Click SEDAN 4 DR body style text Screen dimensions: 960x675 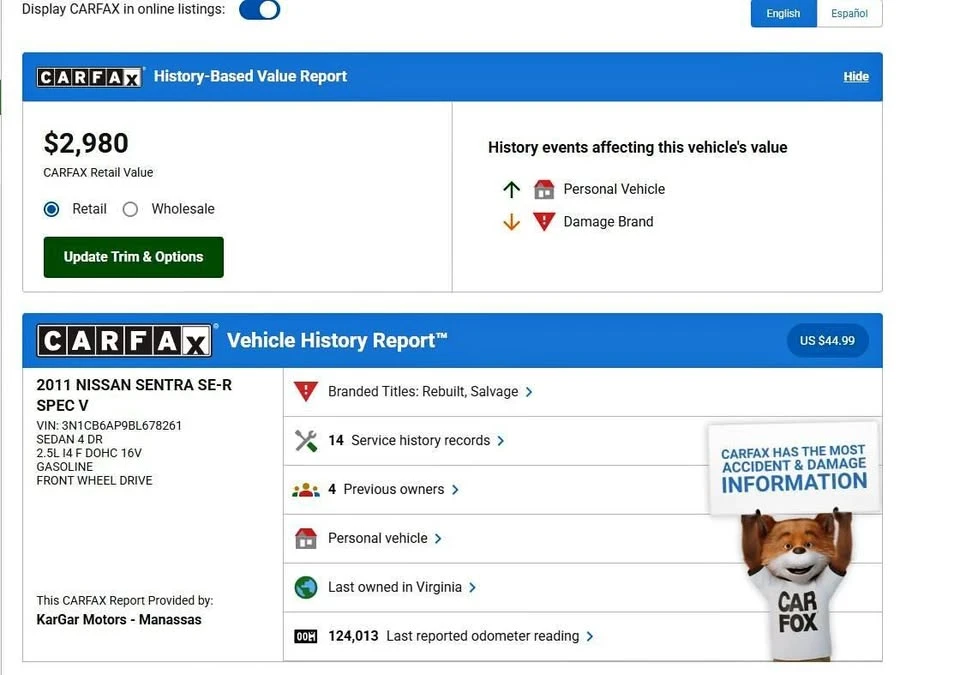[x=69, y=439]
